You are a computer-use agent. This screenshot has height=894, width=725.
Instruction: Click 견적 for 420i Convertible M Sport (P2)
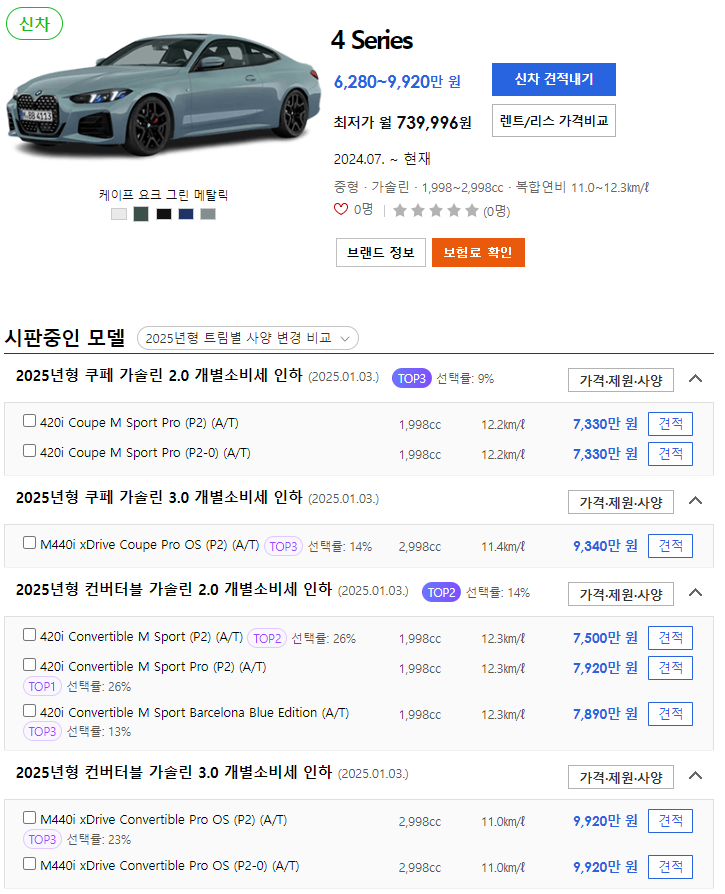pyautogui.click(x=670, y=638)
